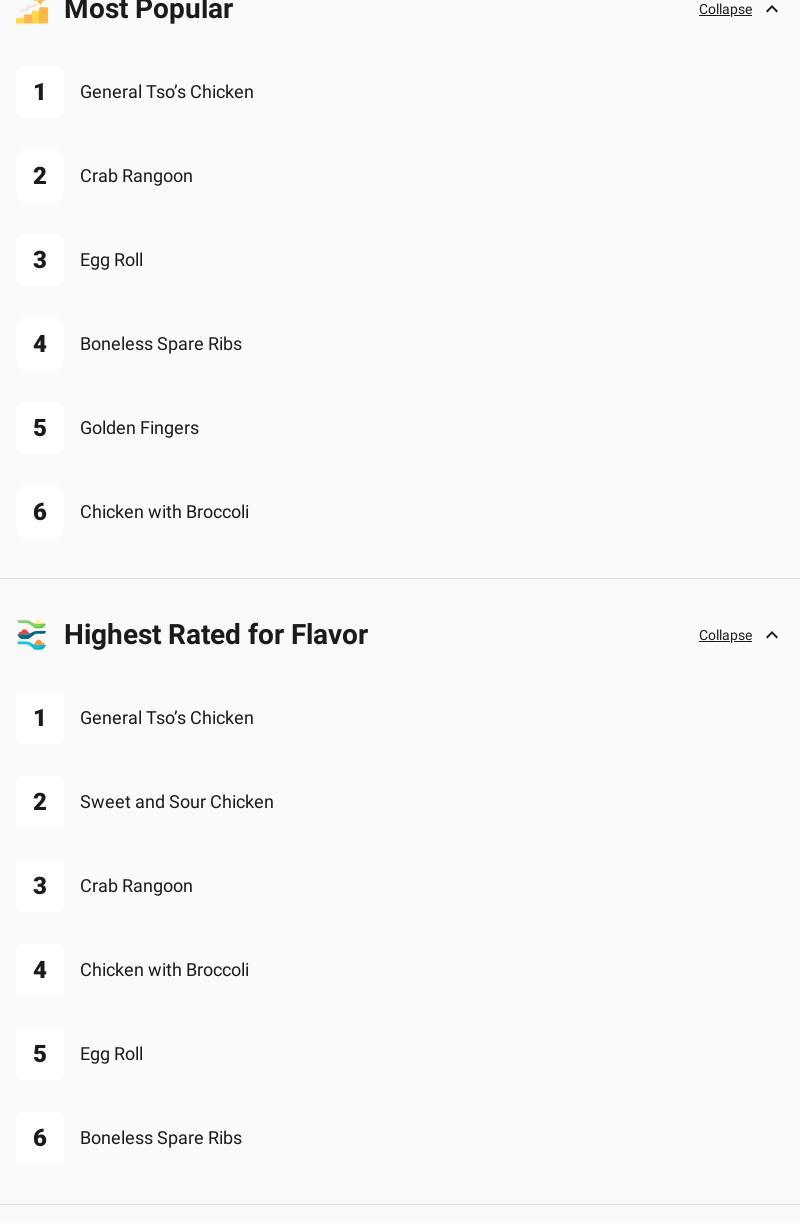Click rank badge 5 beside Egg Roll in Highest Rated for Flavor
Image resolution: width=800 pixels, height=1223 pixels.
click(40, 1054)
